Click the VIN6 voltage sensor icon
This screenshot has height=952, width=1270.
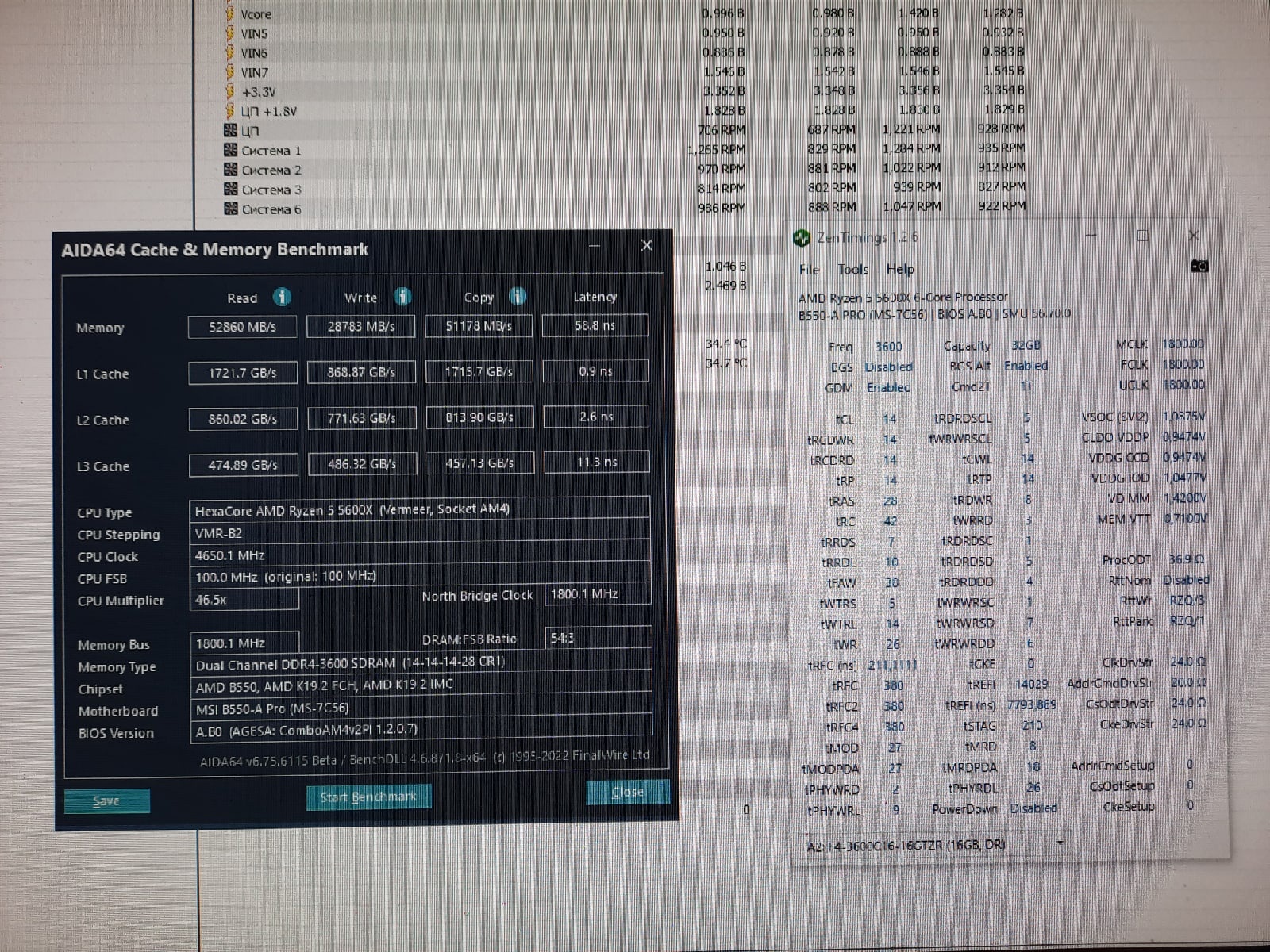tap(230, 52)
